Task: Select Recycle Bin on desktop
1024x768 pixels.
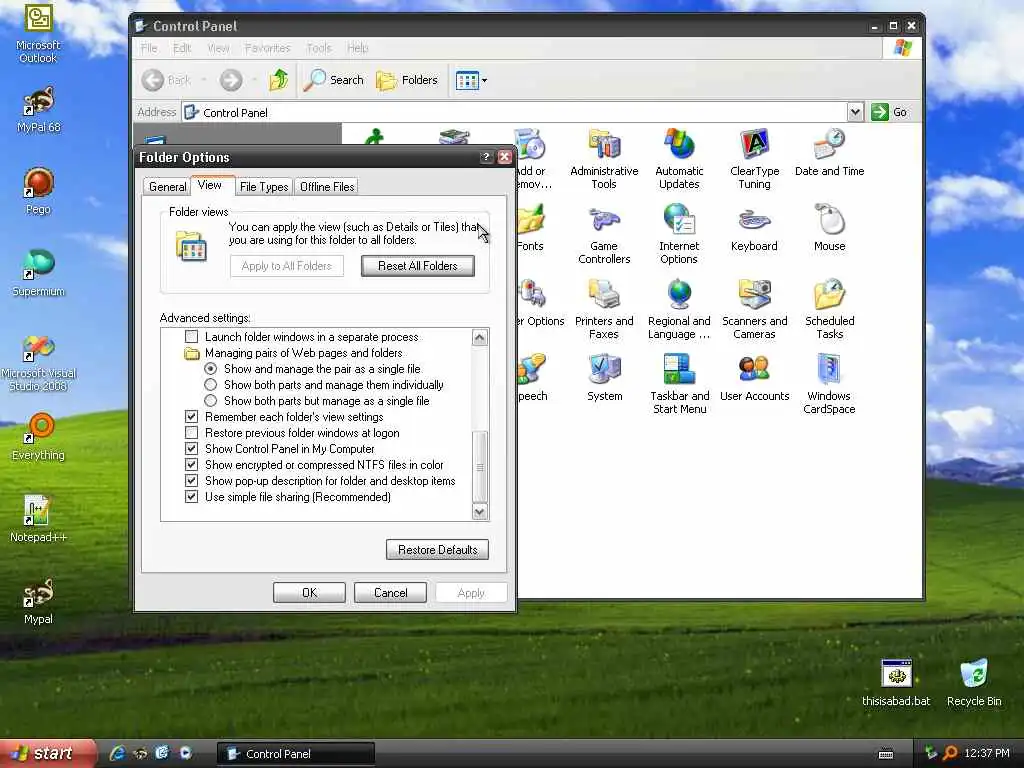Action: [x=974, y=683]
